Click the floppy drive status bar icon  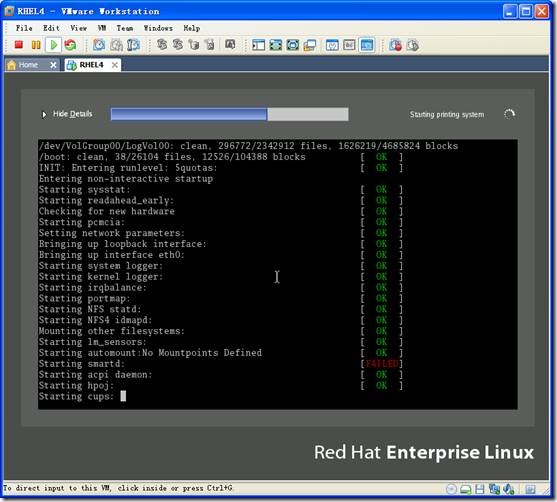coord(480,489)
